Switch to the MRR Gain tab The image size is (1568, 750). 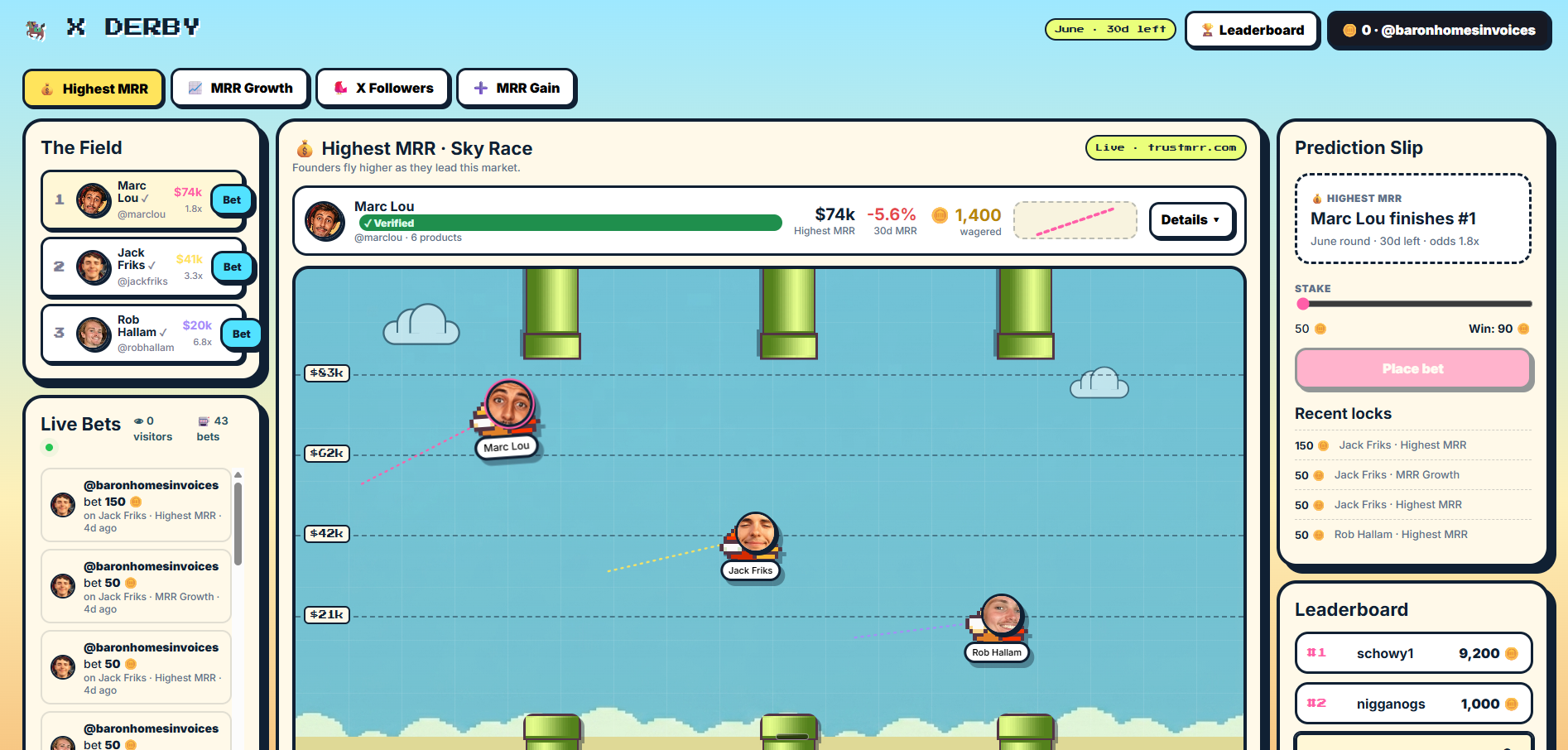516,88
